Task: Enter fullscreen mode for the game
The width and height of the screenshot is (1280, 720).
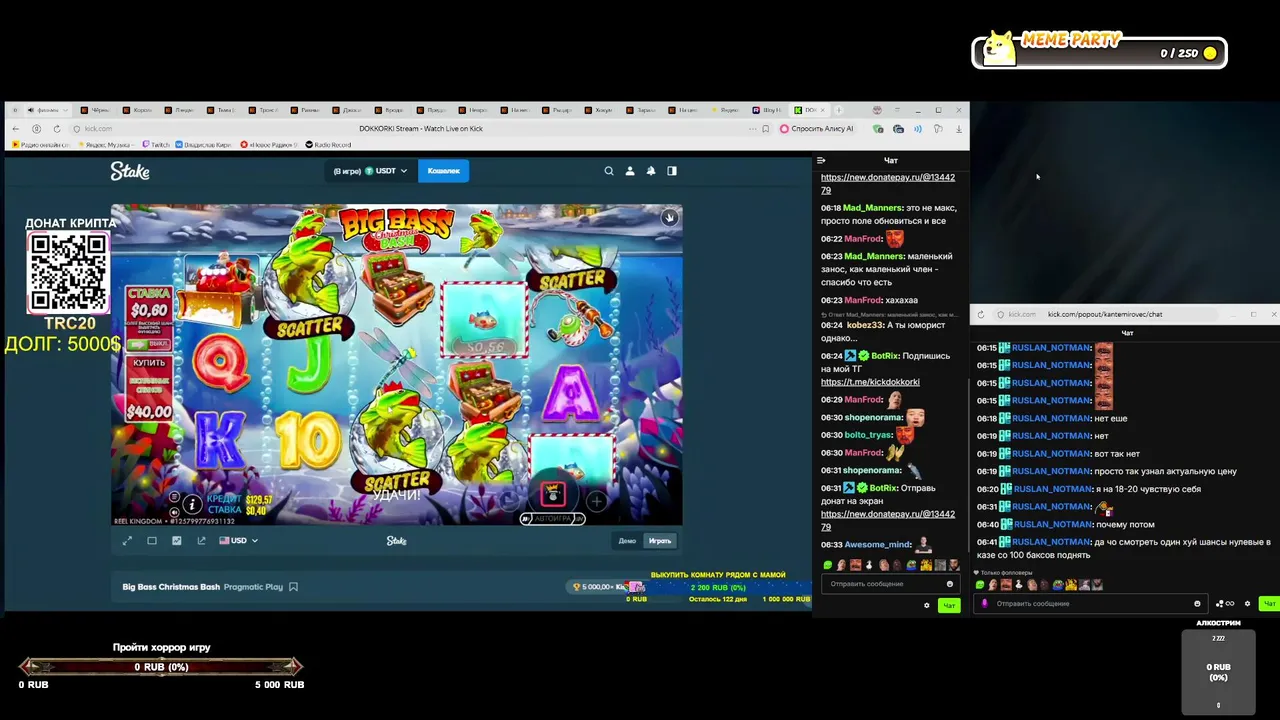Action: click(x=127, y=541)
